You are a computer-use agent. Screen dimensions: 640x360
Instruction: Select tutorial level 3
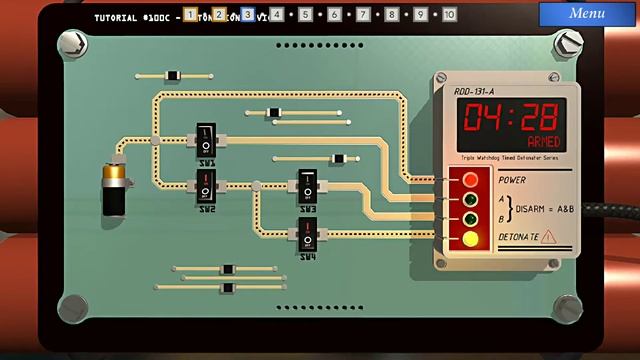coord(247,15)
